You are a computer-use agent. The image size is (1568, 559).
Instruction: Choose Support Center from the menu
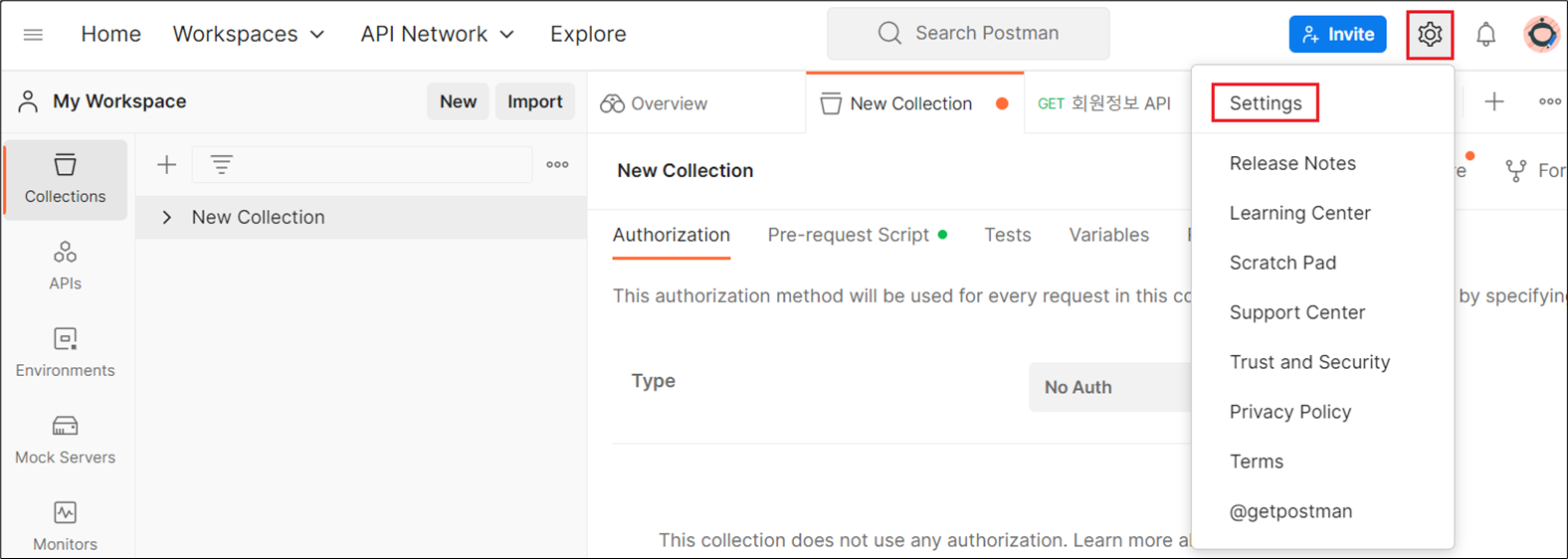pyautogui.click(x=1297, y=312)
